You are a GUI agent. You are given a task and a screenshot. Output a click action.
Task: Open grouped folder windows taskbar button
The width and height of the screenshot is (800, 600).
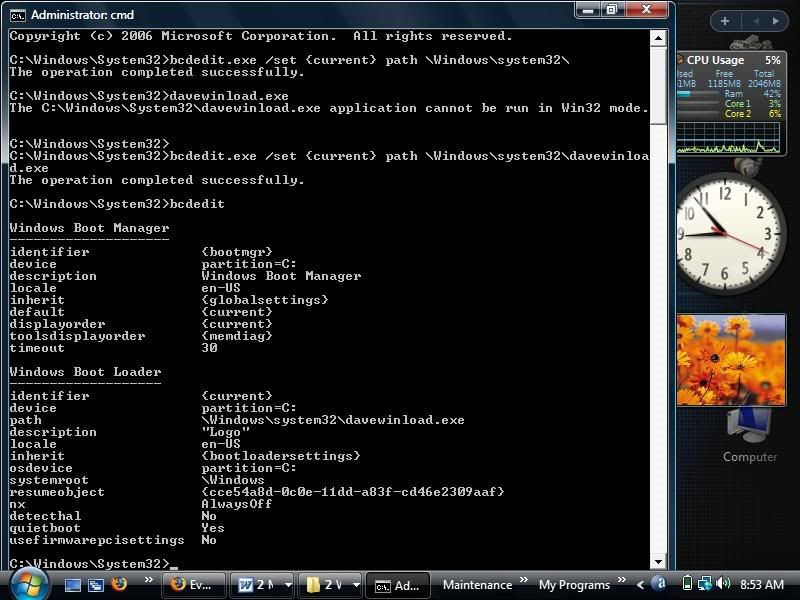coord(330,585)
